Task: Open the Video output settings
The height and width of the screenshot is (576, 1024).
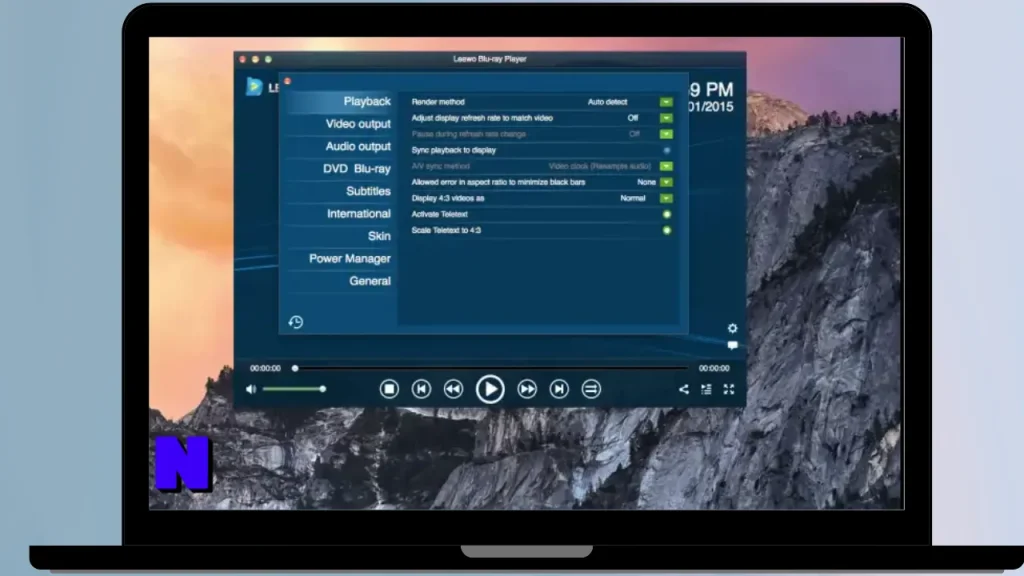Action: [358, 123]
